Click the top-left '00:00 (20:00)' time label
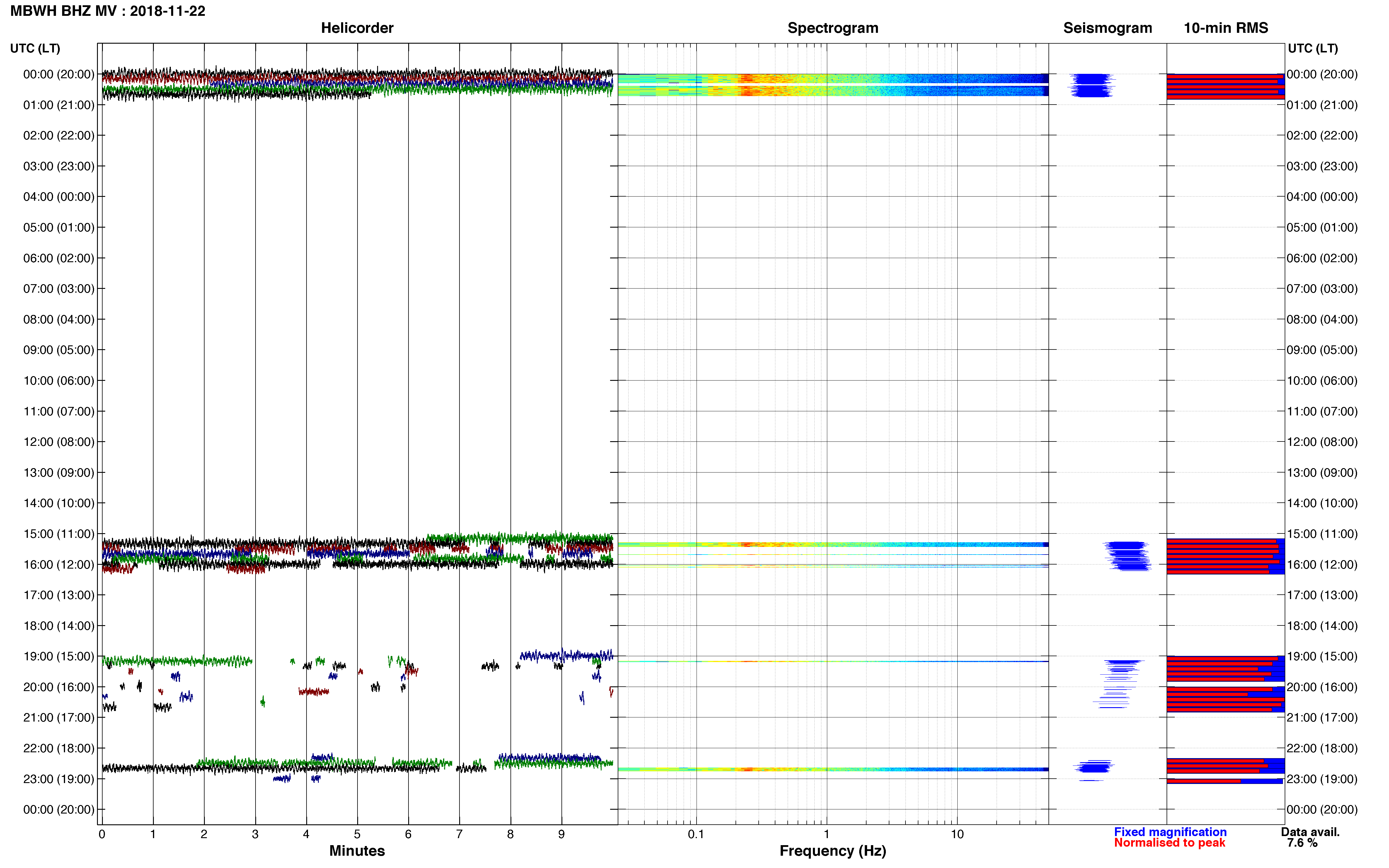 coord(59,74)
